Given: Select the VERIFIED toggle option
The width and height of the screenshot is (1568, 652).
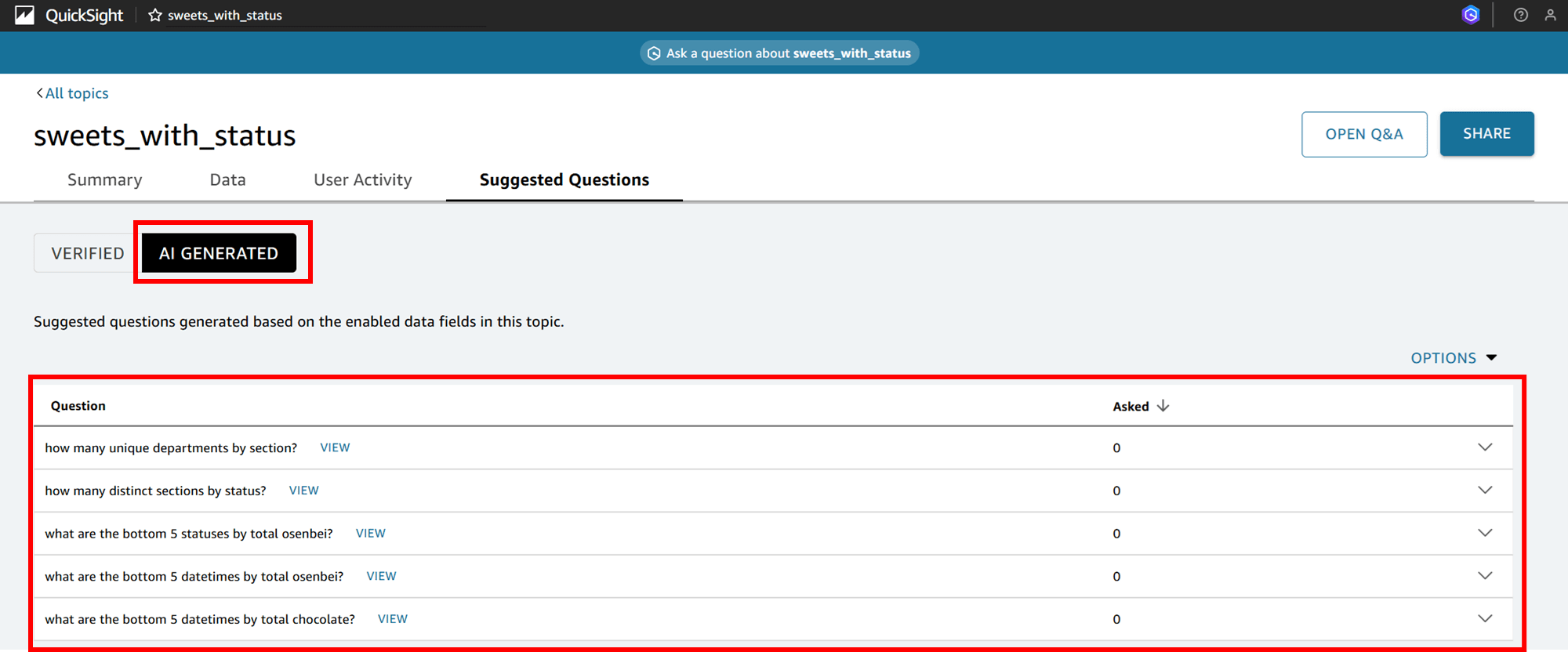Looking at the screenshot, I should (88, 253).
